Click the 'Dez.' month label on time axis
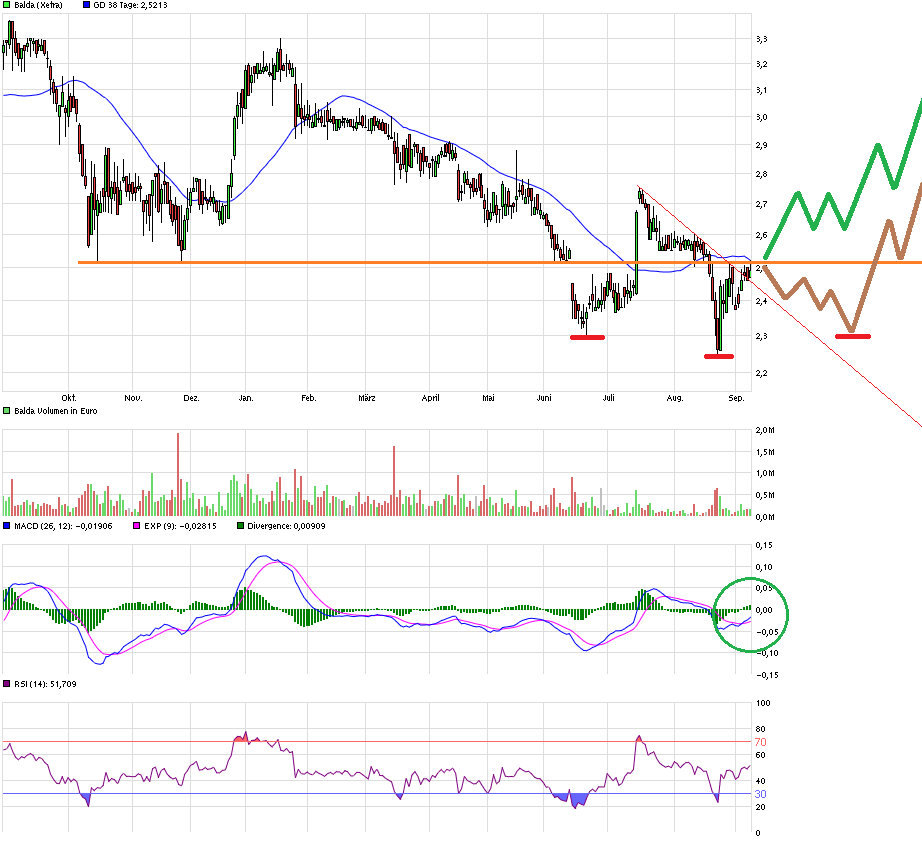 coord(191,398)
